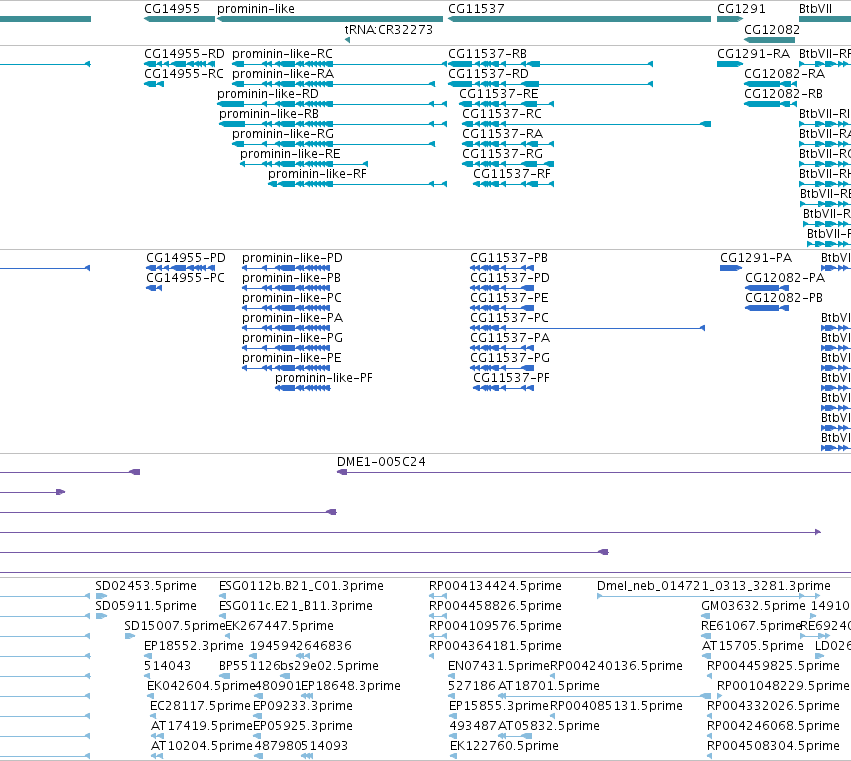Select protein prominin-like-PE

point(287,368)
